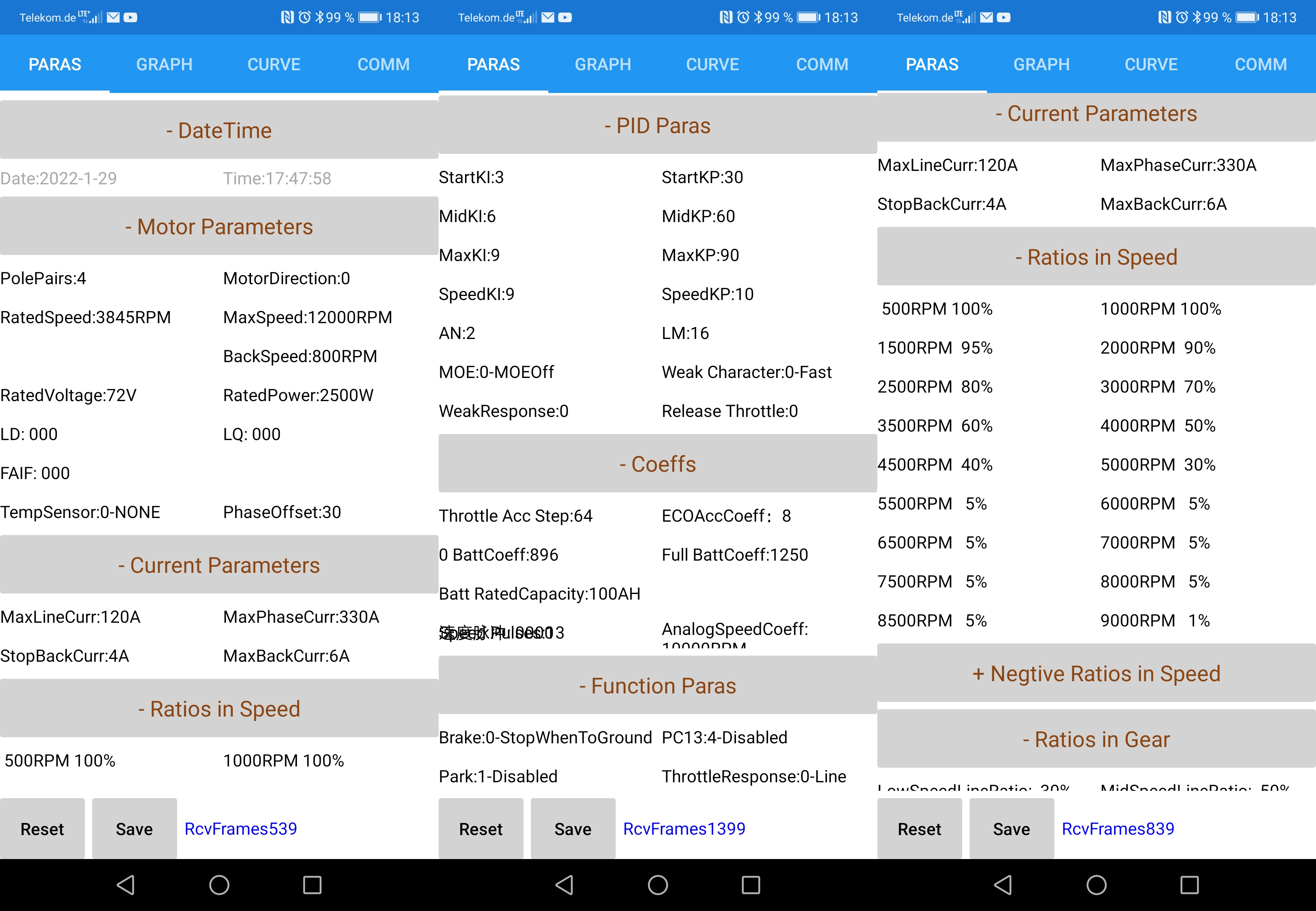Tap recent apps square under RcvFrames839

(x=1189, y=885)
